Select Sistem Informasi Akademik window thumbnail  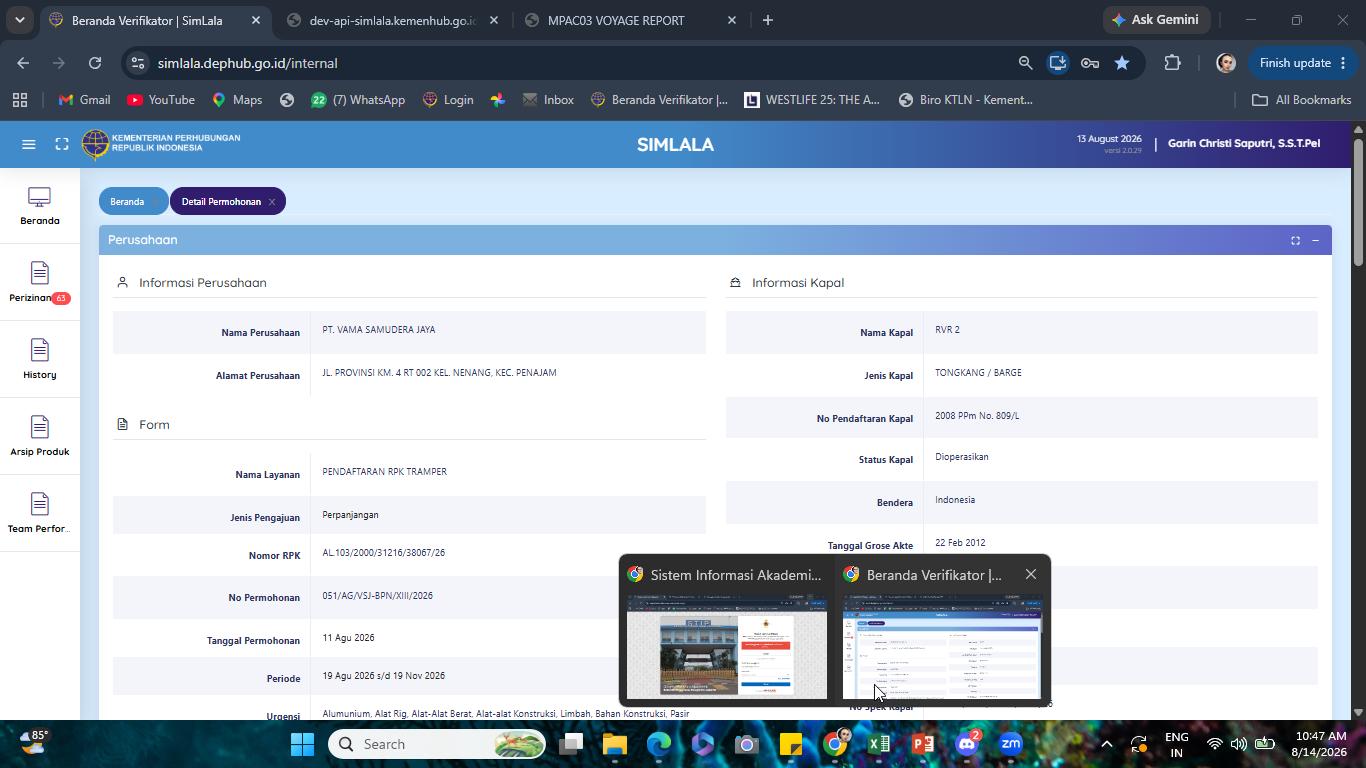click(727, 631)
